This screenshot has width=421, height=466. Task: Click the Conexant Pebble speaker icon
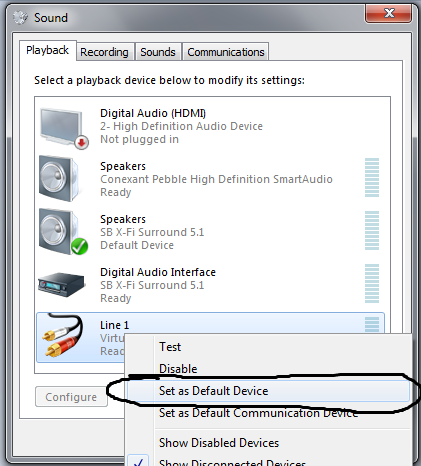click(58, 178)
